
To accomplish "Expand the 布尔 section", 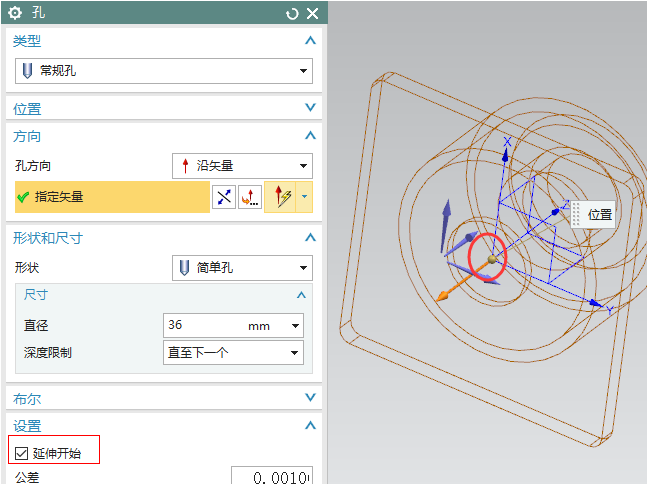I will (310, 397).
